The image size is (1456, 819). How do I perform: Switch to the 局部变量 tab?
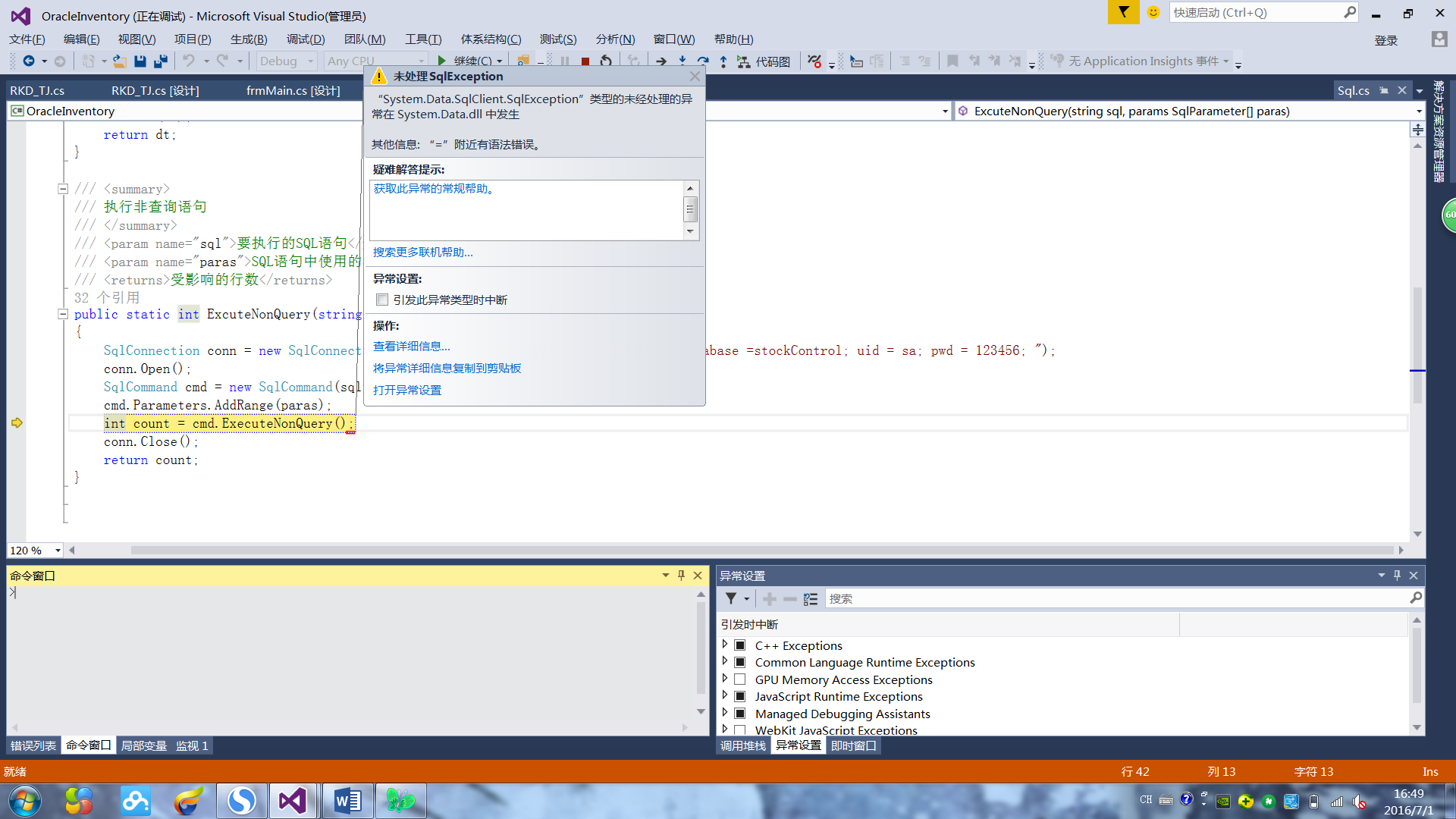pyautogui.click(x=144, y=745)
